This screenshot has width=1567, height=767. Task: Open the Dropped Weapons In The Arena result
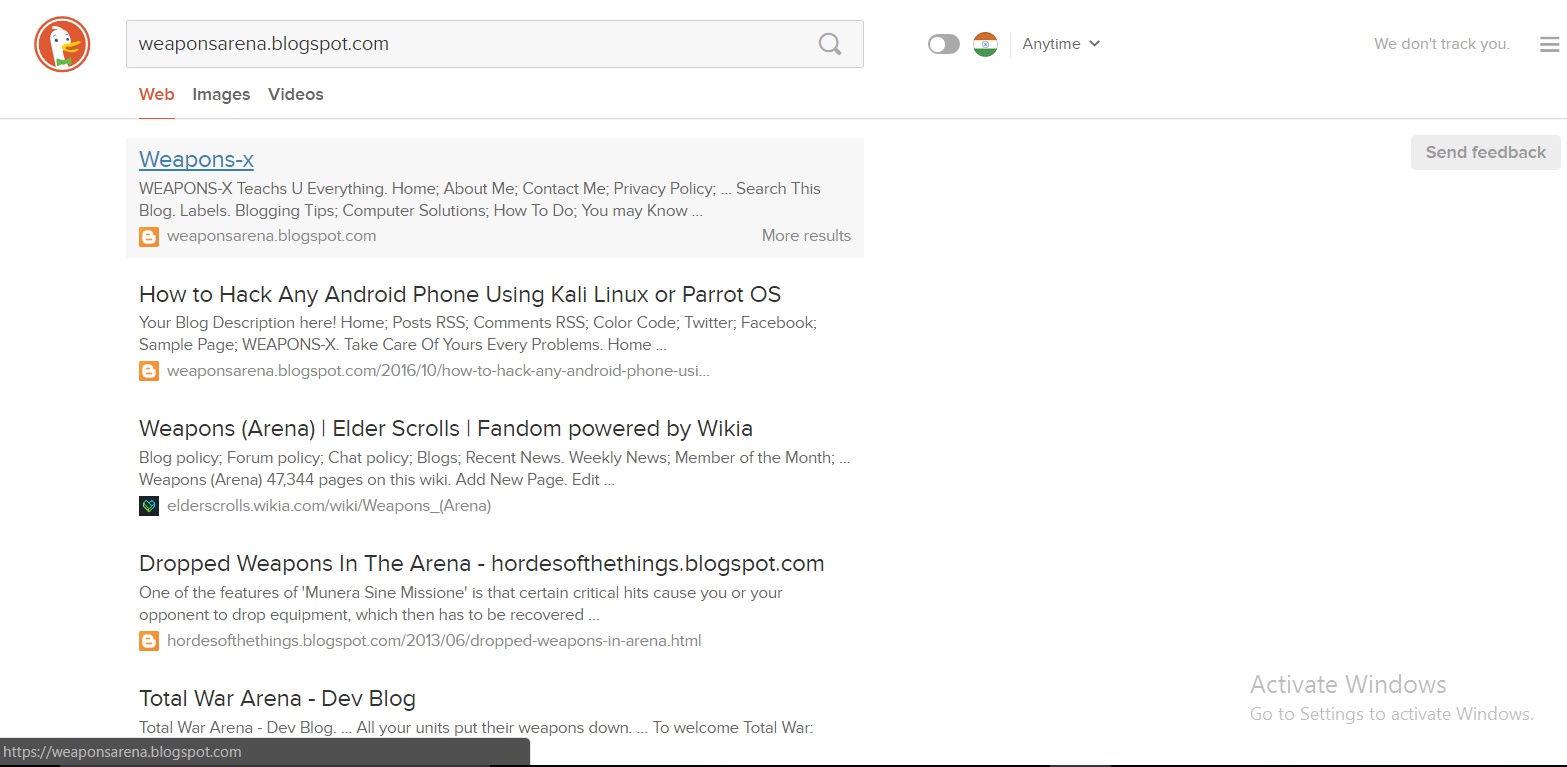481,563
